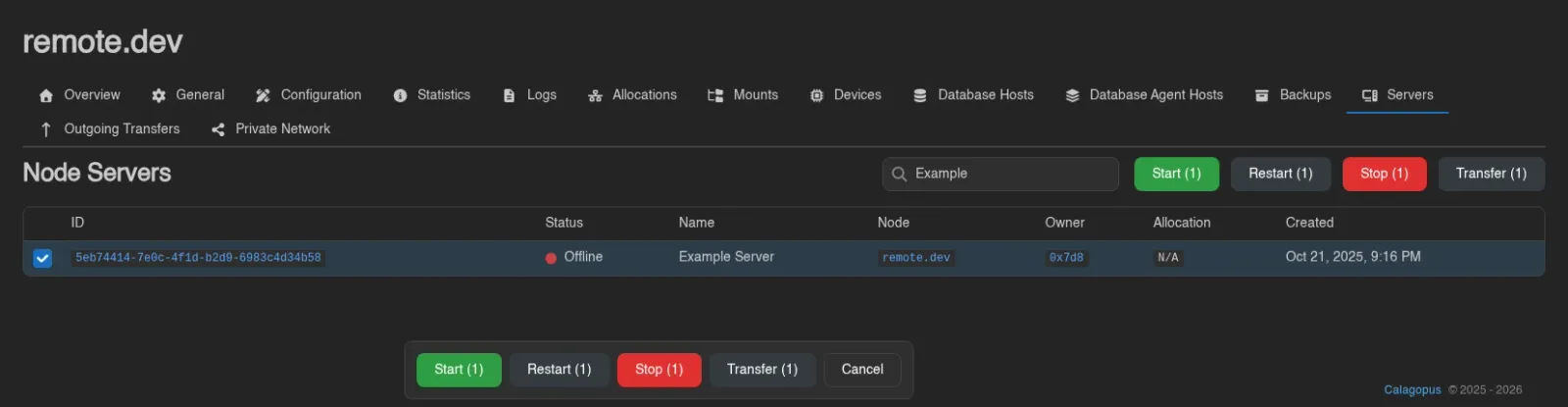Click the Devices chip icon
Image resolution: width=1568 pixels, height=407 pixels.
pyautogui.click(x=816, y=96)
